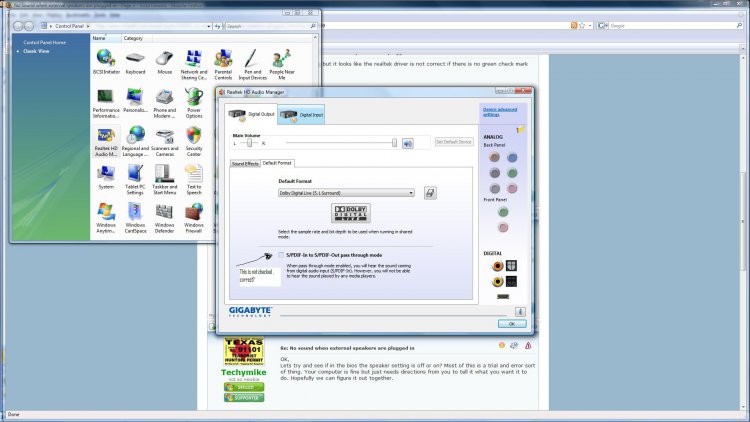
Task: Open the Text to Speech icon
Action: [x=194, y=179]
